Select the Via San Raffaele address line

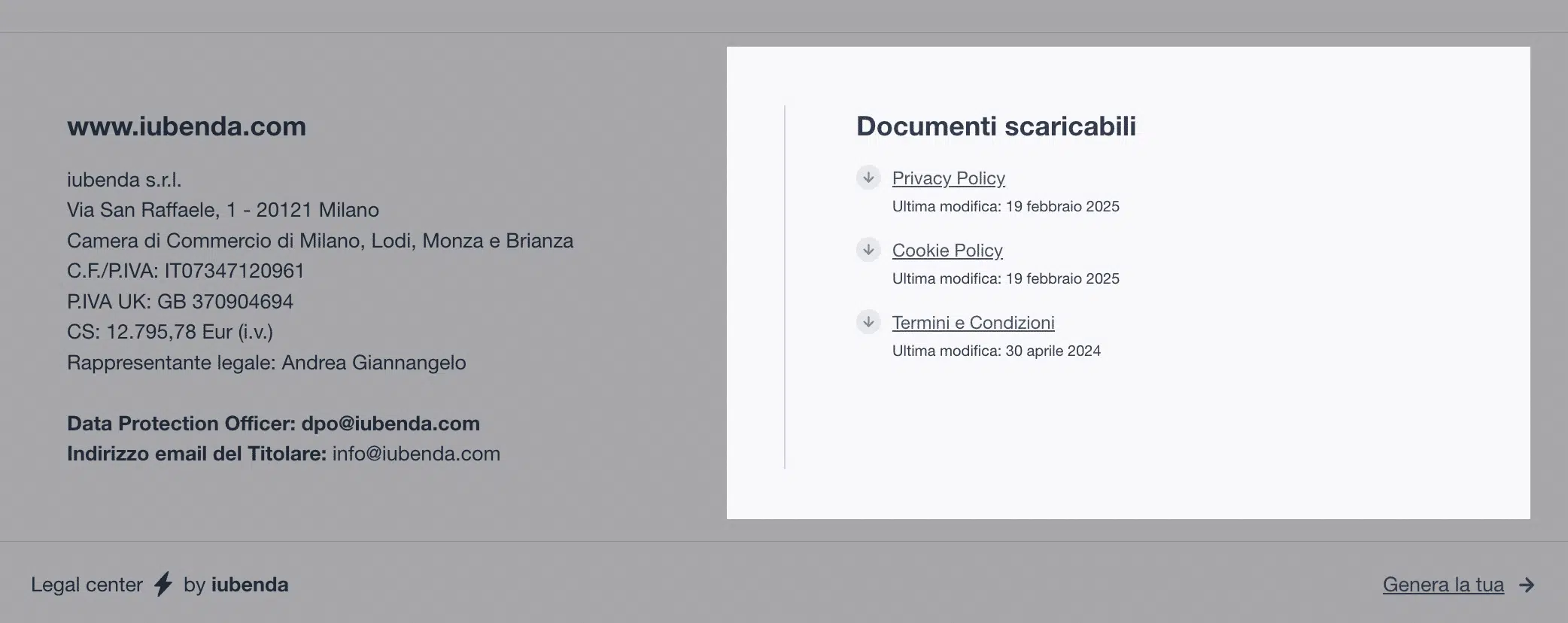click(x=223, y=210)
